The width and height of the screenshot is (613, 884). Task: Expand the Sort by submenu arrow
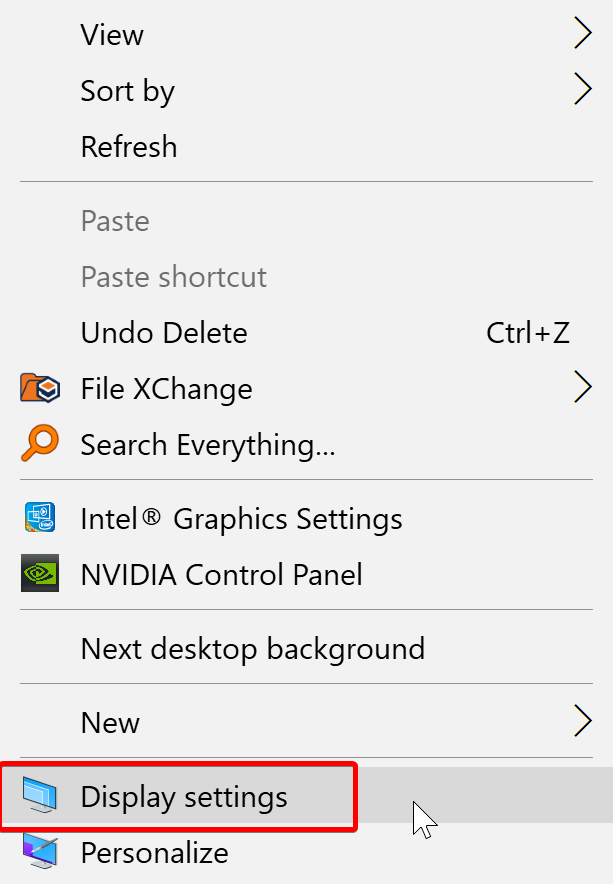(x=582, y=91)
